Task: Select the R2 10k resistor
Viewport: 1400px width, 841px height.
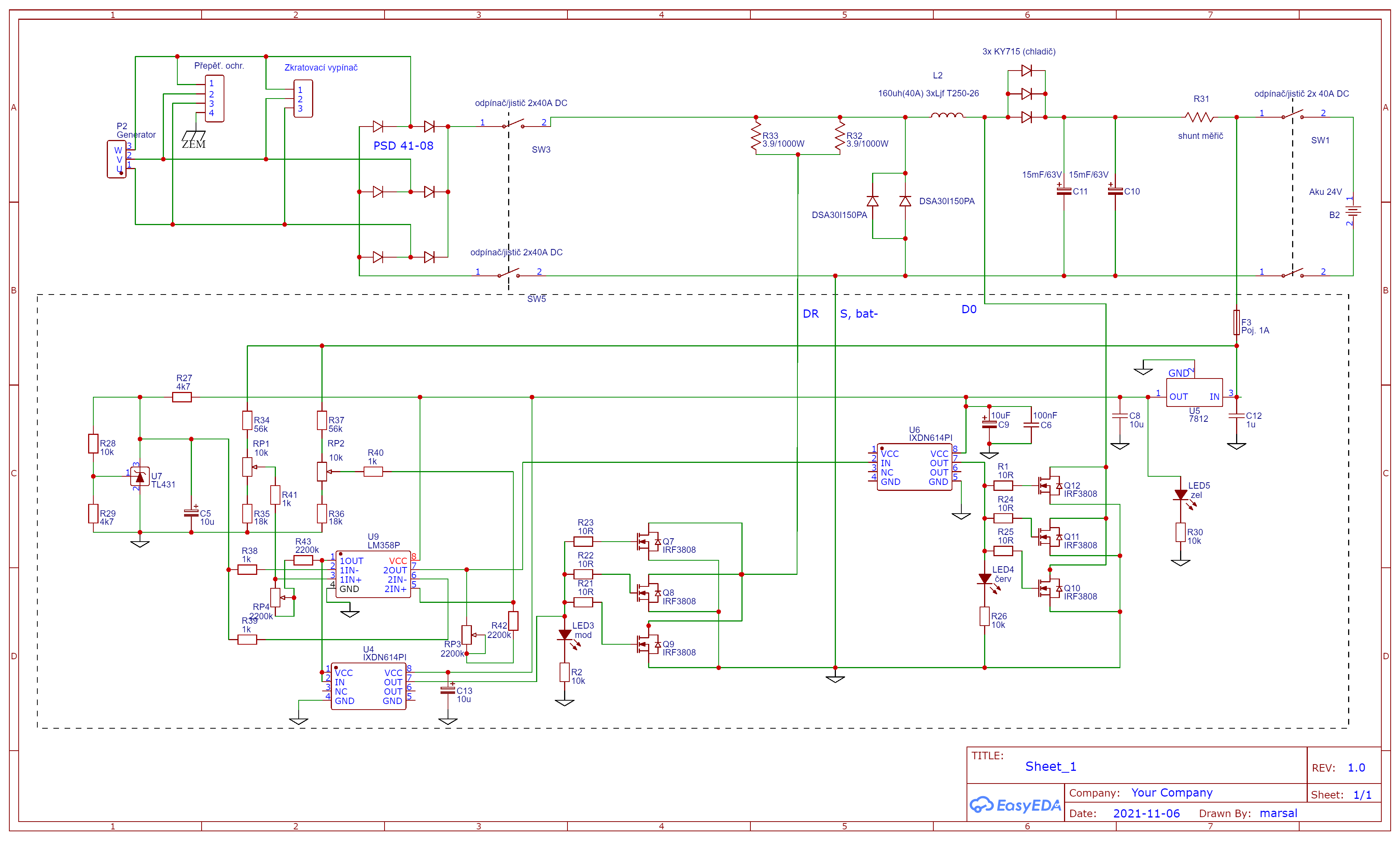Action: [x=564, y=672]
